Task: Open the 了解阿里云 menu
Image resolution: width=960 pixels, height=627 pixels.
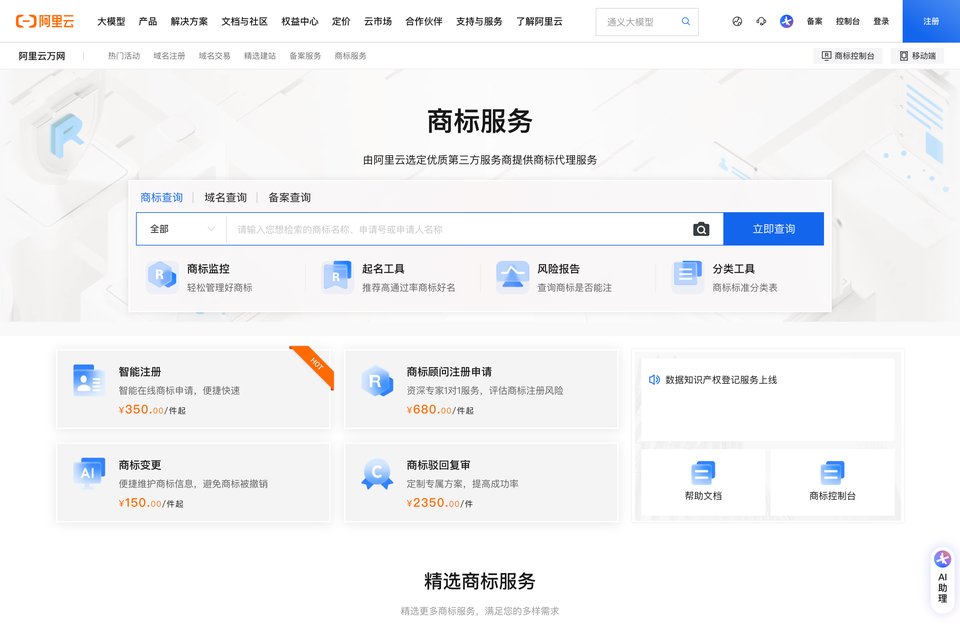Action: tap(539, 21)
